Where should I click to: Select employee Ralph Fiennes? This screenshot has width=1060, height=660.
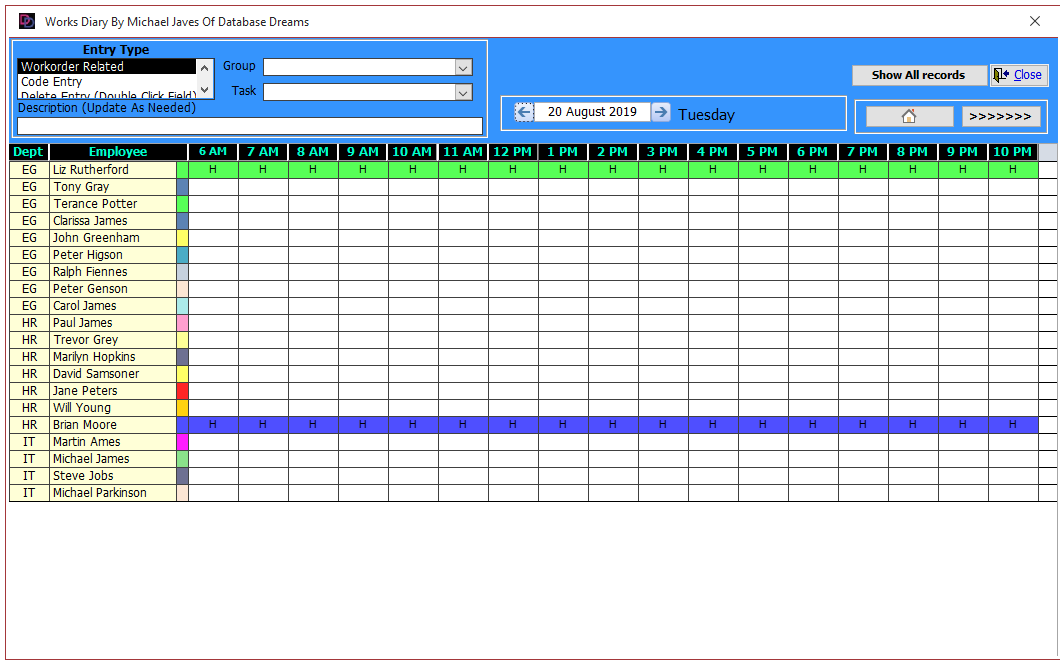(113, 272)
